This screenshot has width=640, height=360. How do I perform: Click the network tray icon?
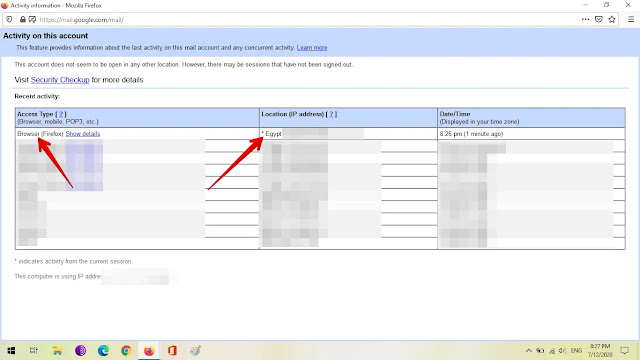click(552, 351)
